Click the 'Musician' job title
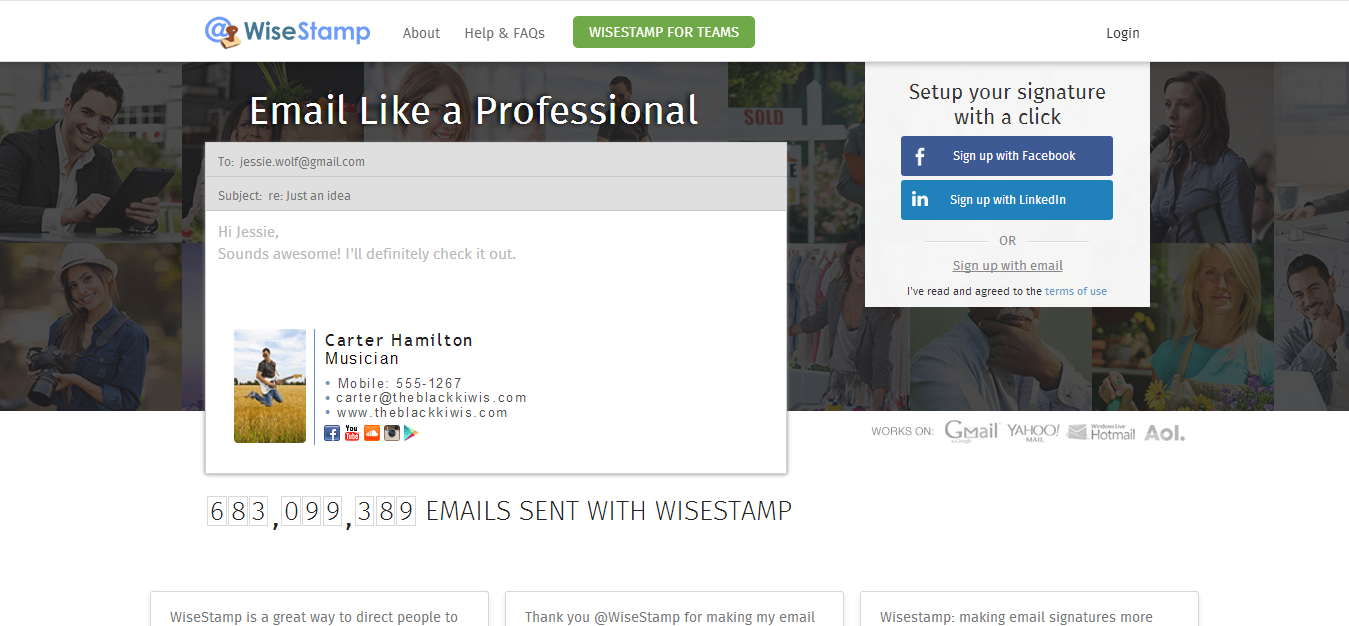The height and width of the screenshot is (626, 1349). coord(362,358)
